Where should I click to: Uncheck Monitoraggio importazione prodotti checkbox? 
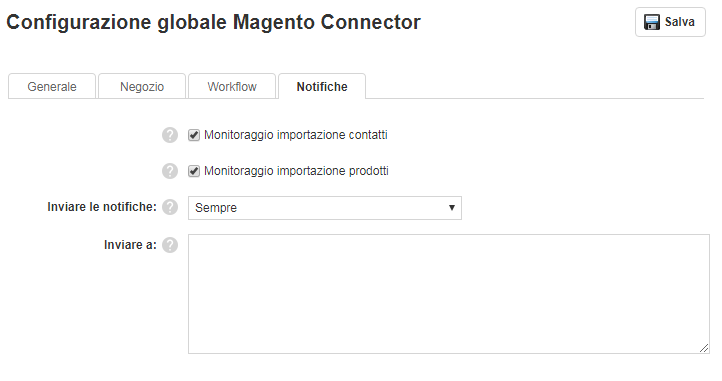coord(194,171)
